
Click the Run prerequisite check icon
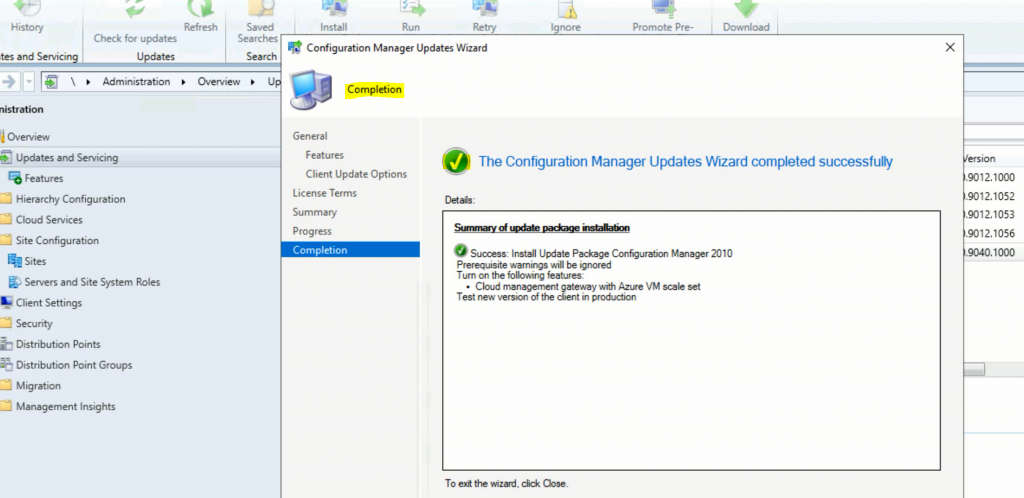411,8
